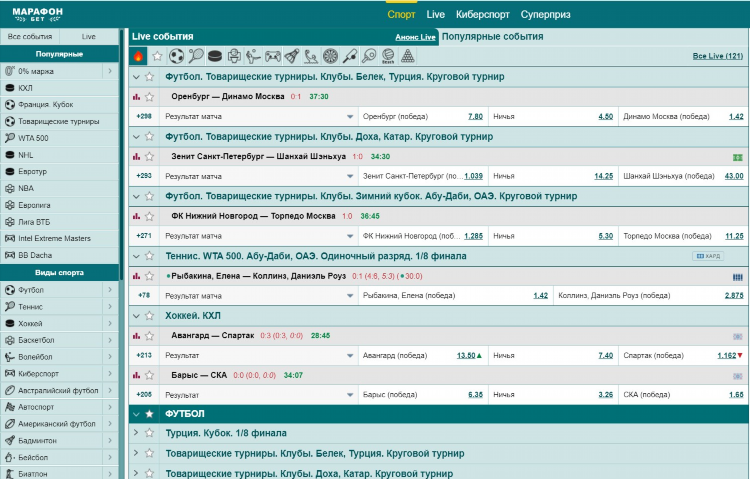Favorite the Теннис. WTA 500 category star
This screenshot has width=750, height=479.
[x=150, y=256]
